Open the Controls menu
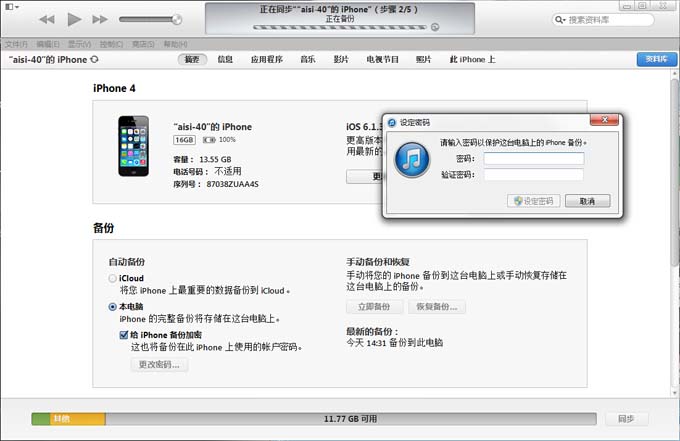The image size is (680, 441). (111, 44)
